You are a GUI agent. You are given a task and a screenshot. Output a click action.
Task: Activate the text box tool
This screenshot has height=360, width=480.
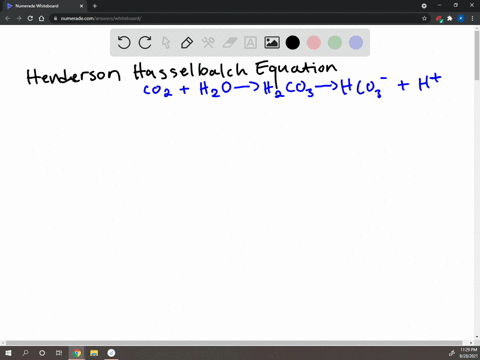tap(250, 43)
